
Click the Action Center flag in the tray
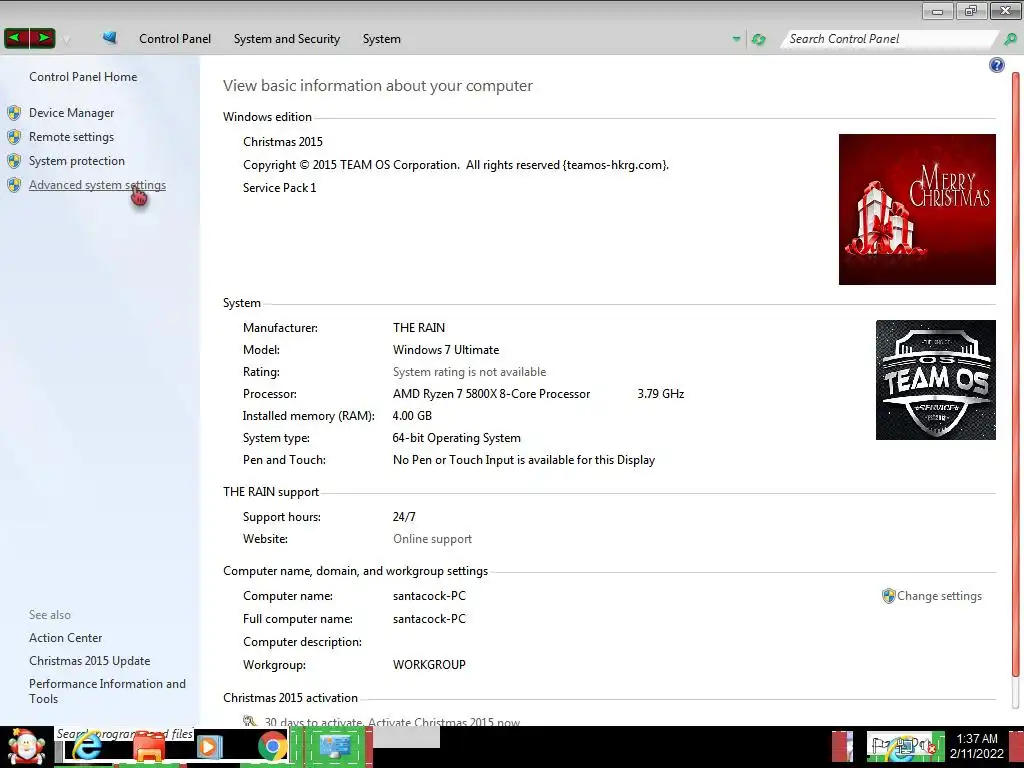click(881, 747)
